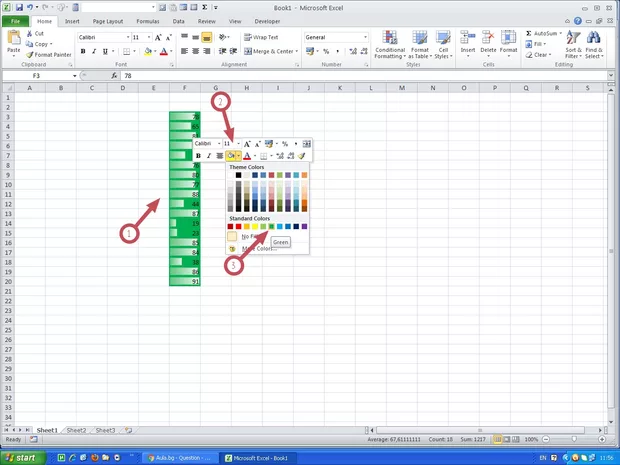The height and width of the screenshot is (465, 620).
Task: Click the Paste icon in Clipboard group
Action: pyautogui.click(x=14, y=38)
